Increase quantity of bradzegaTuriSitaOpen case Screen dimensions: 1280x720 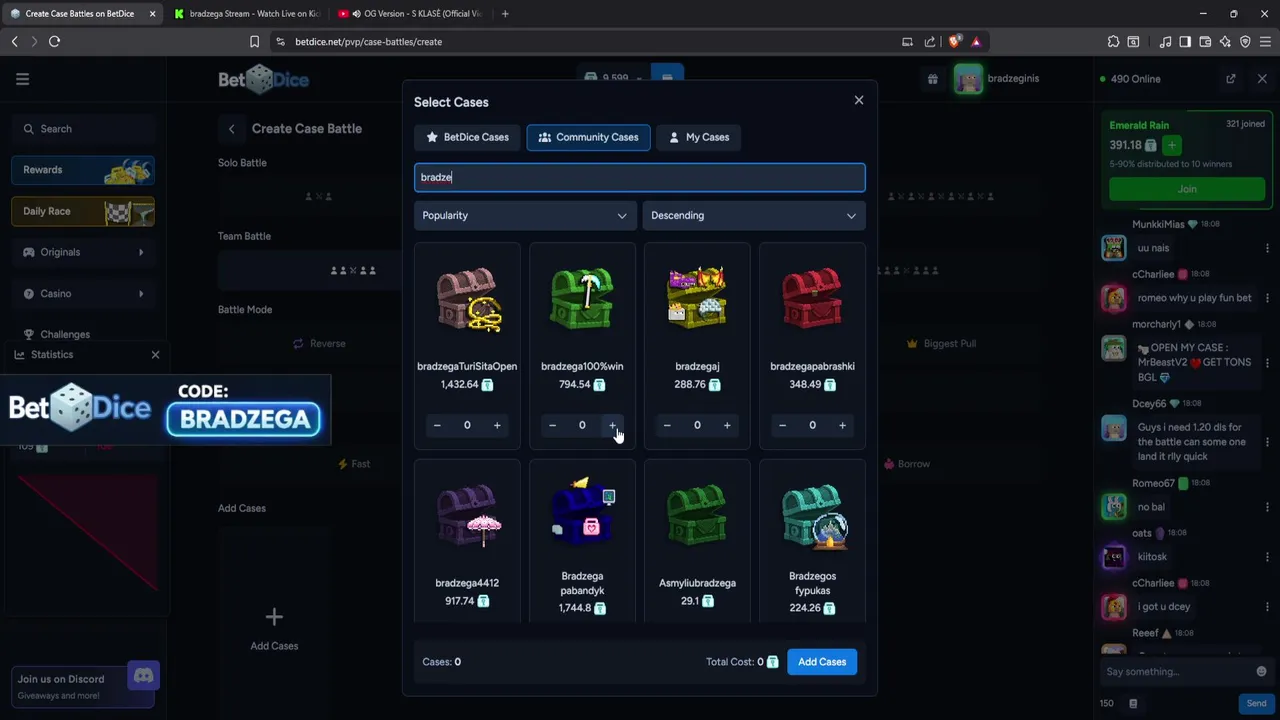(x=497, y=425)
